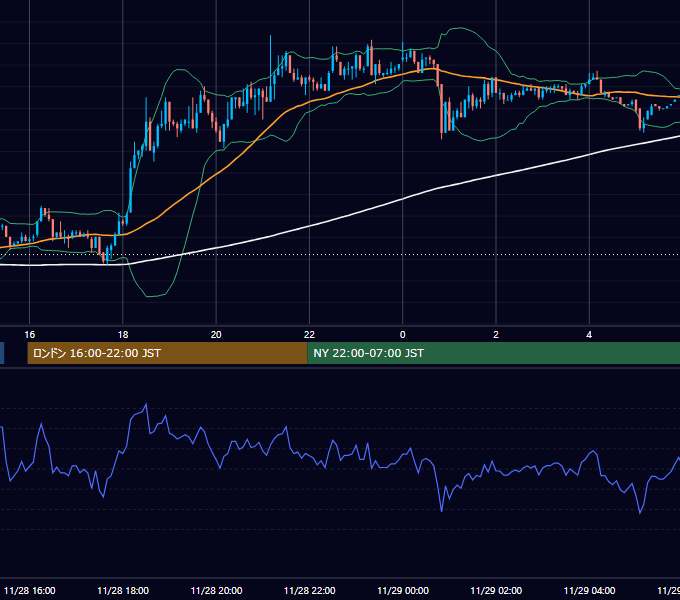Click the 11/28 16:00 date label
This screenshot has width=680, height=600.
(29, 590)
